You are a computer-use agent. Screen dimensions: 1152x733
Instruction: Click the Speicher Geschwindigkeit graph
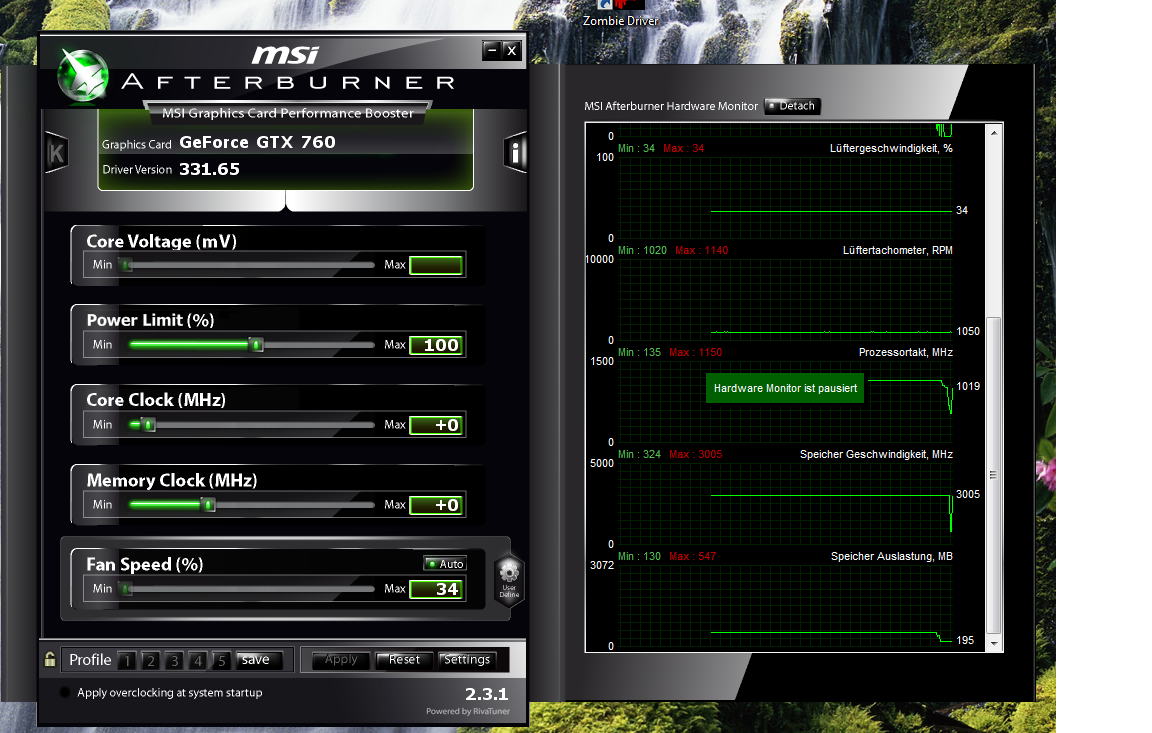(x=785, y=503)
